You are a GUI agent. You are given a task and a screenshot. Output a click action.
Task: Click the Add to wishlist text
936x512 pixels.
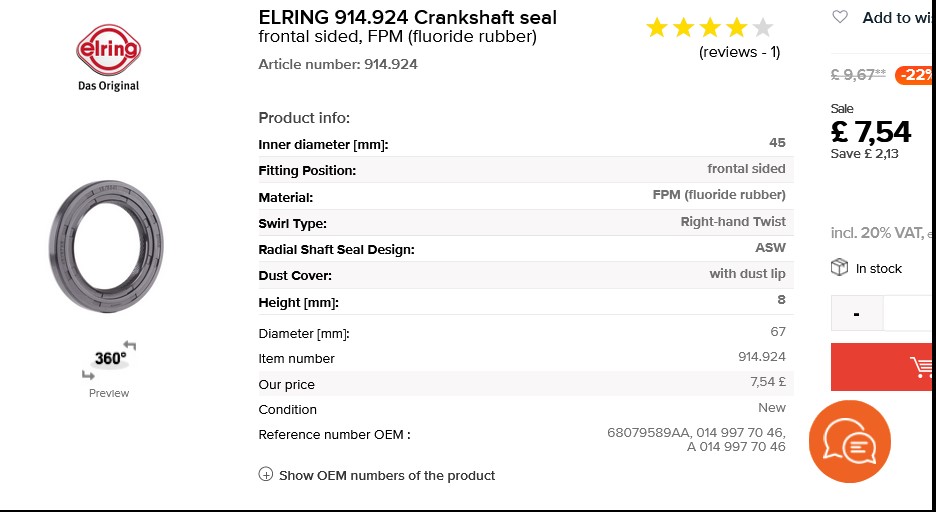898,18
